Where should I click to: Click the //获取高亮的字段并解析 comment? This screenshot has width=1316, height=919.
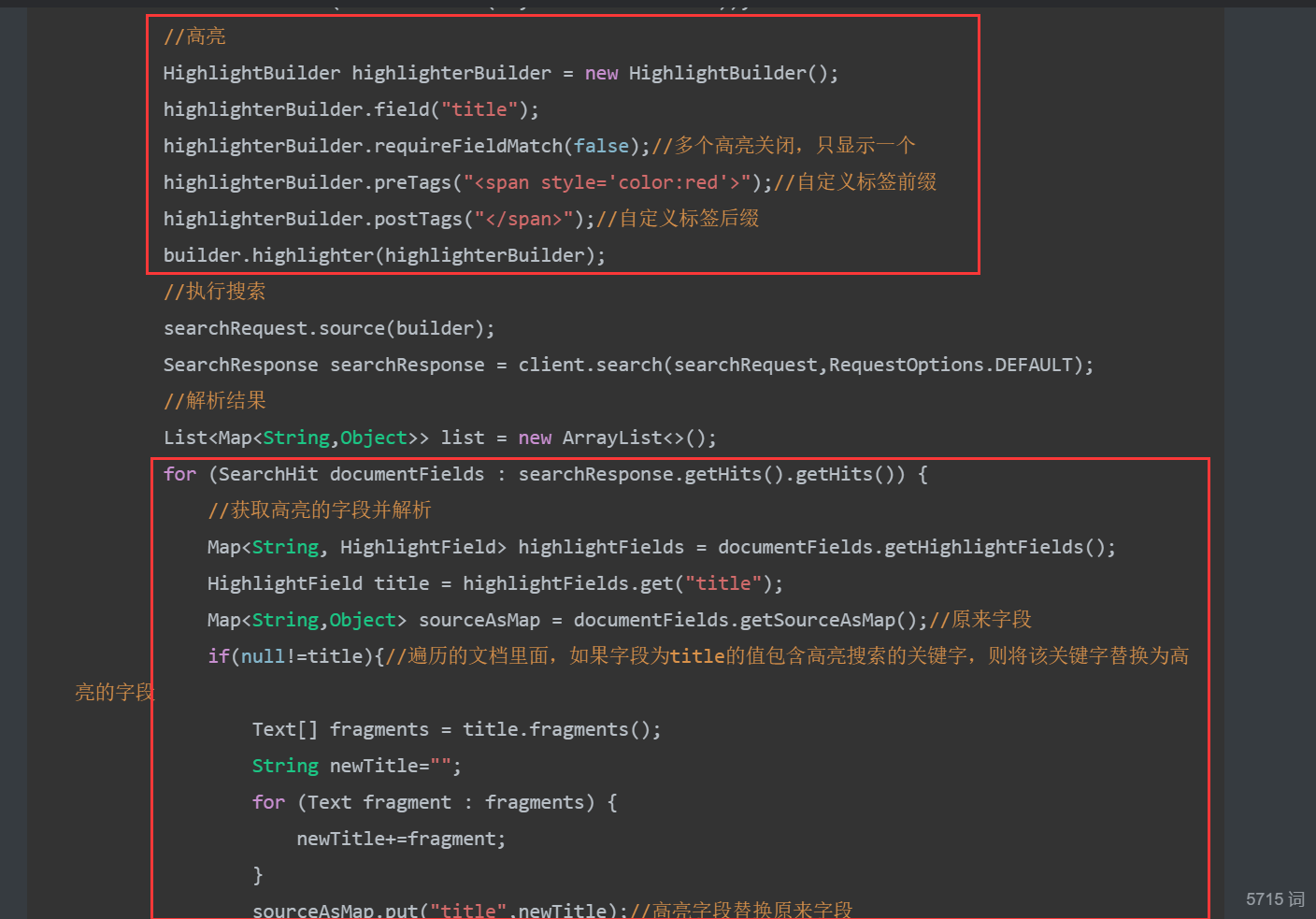pyautogui.click(x=319, y=510)
